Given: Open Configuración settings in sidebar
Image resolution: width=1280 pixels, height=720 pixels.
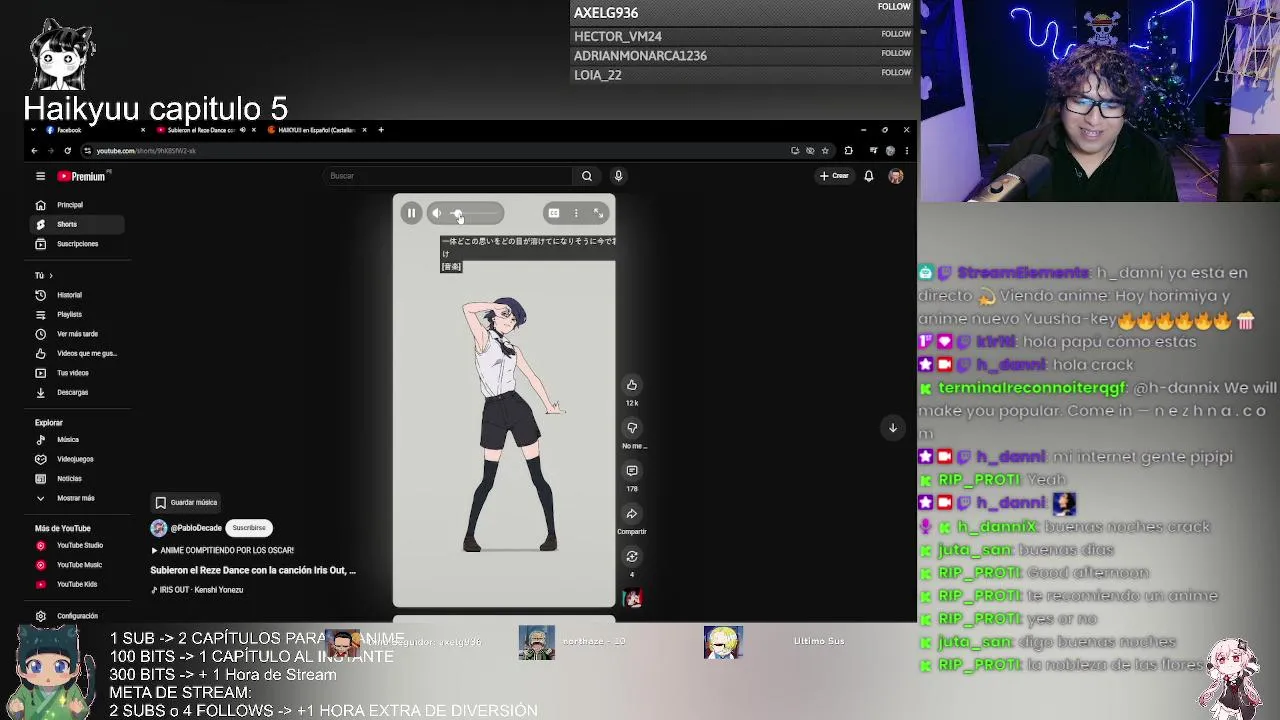Looking at the screenshot, I should [78, 616].
